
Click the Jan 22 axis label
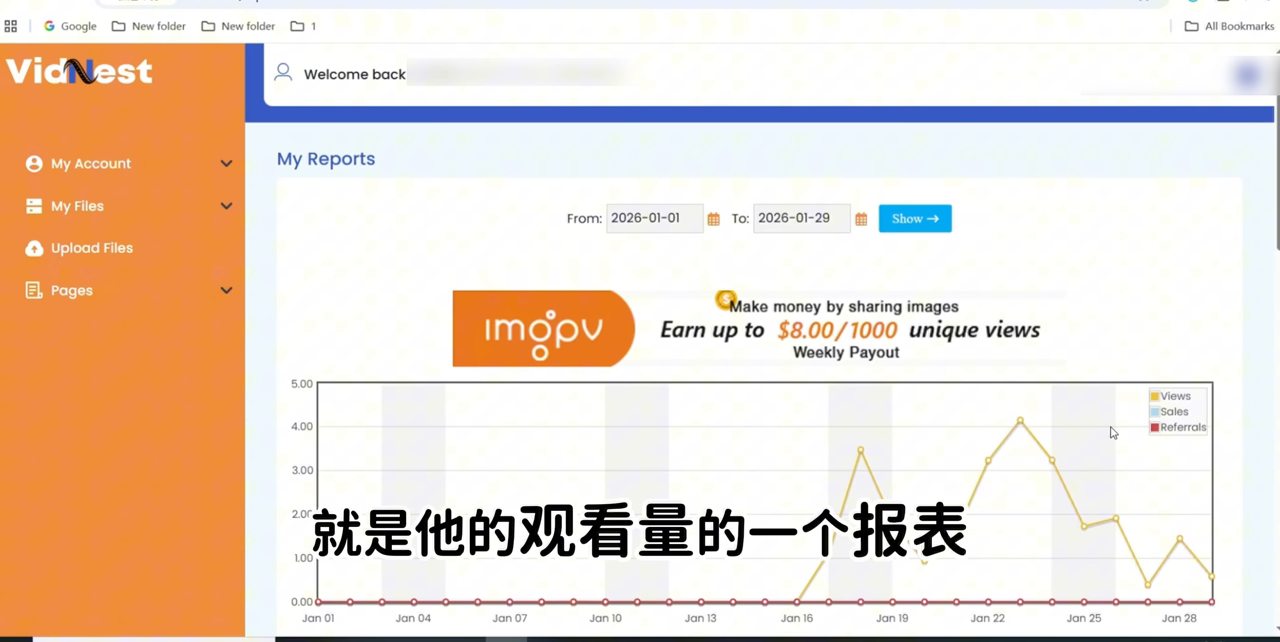point(987,618)
